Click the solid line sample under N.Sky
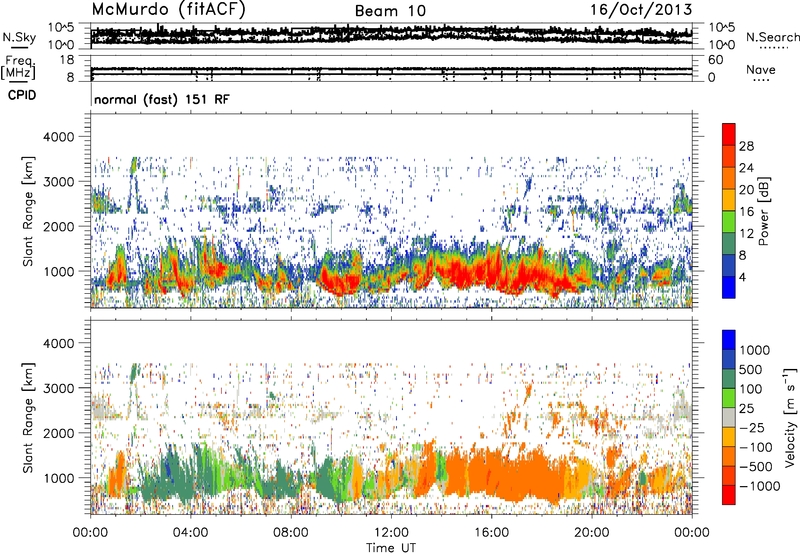The width and height of the screenshot is (800, 554). coord(19,47)
